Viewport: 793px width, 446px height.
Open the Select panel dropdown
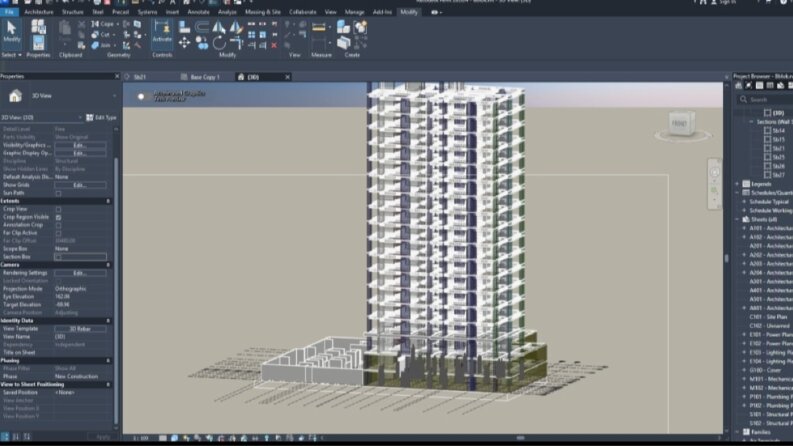(11, 55)
